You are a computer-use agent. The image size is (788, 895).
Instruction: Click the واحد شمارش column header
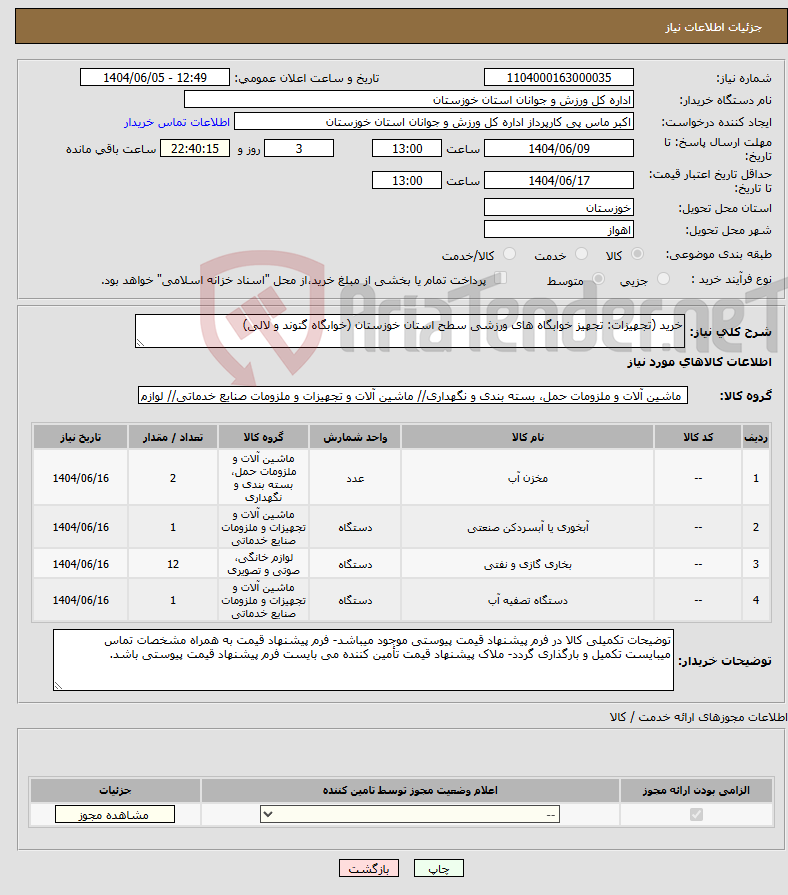coord(355,437)
